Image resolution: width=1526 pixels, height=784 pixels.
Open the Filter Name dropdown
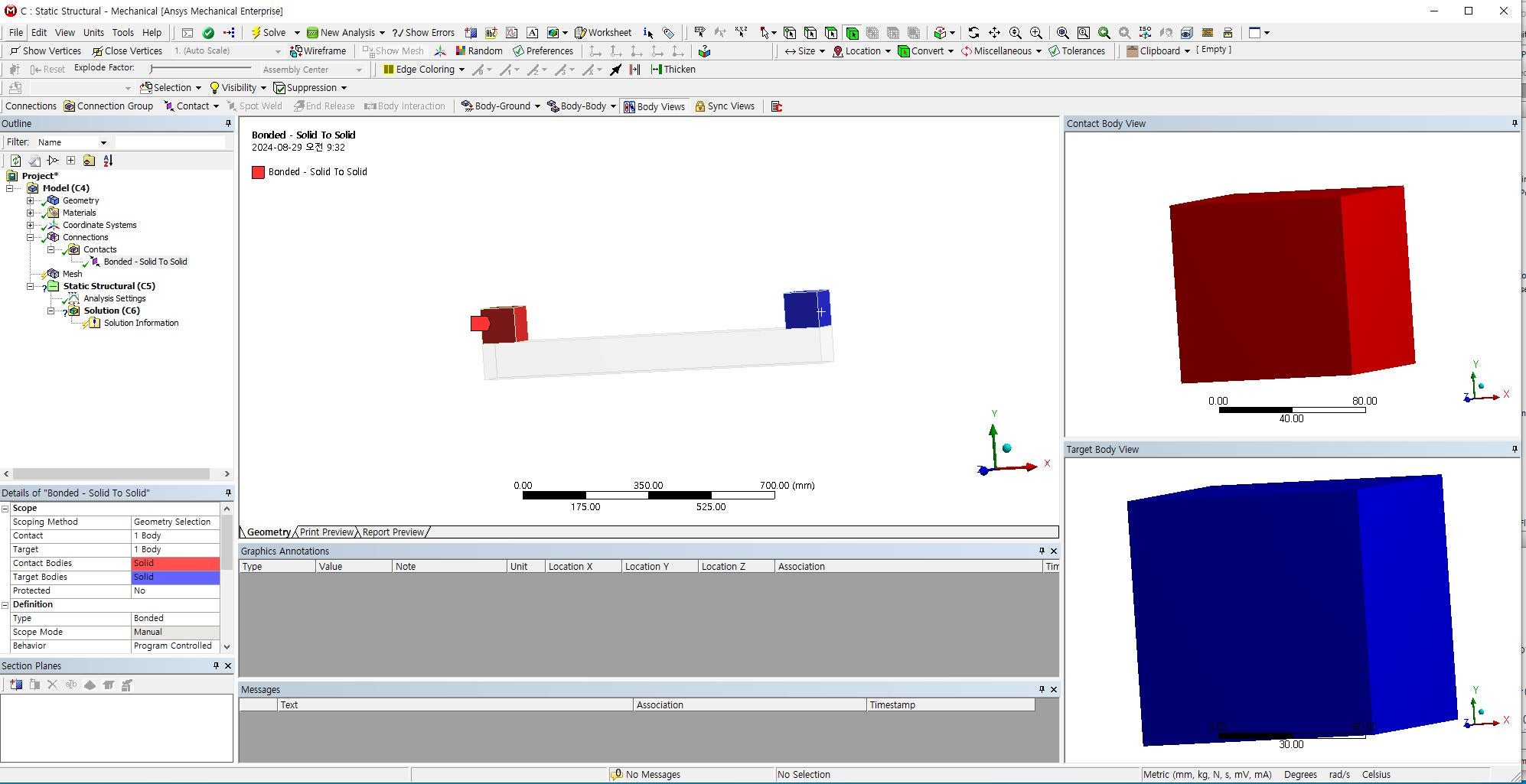tap(103, 142)
